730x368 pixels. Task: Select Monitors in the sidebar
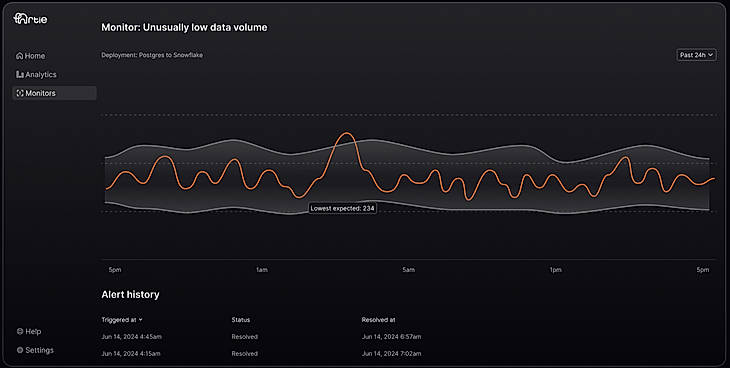pyautogui.click(x=54, y=93)
